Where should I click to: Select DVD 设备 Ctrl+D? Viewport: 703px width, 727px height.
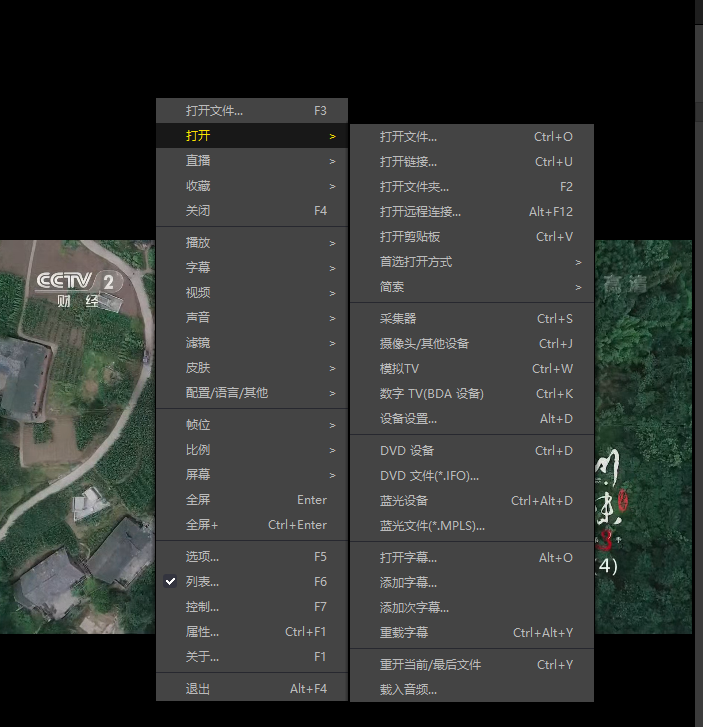click(x=472, y=451)
